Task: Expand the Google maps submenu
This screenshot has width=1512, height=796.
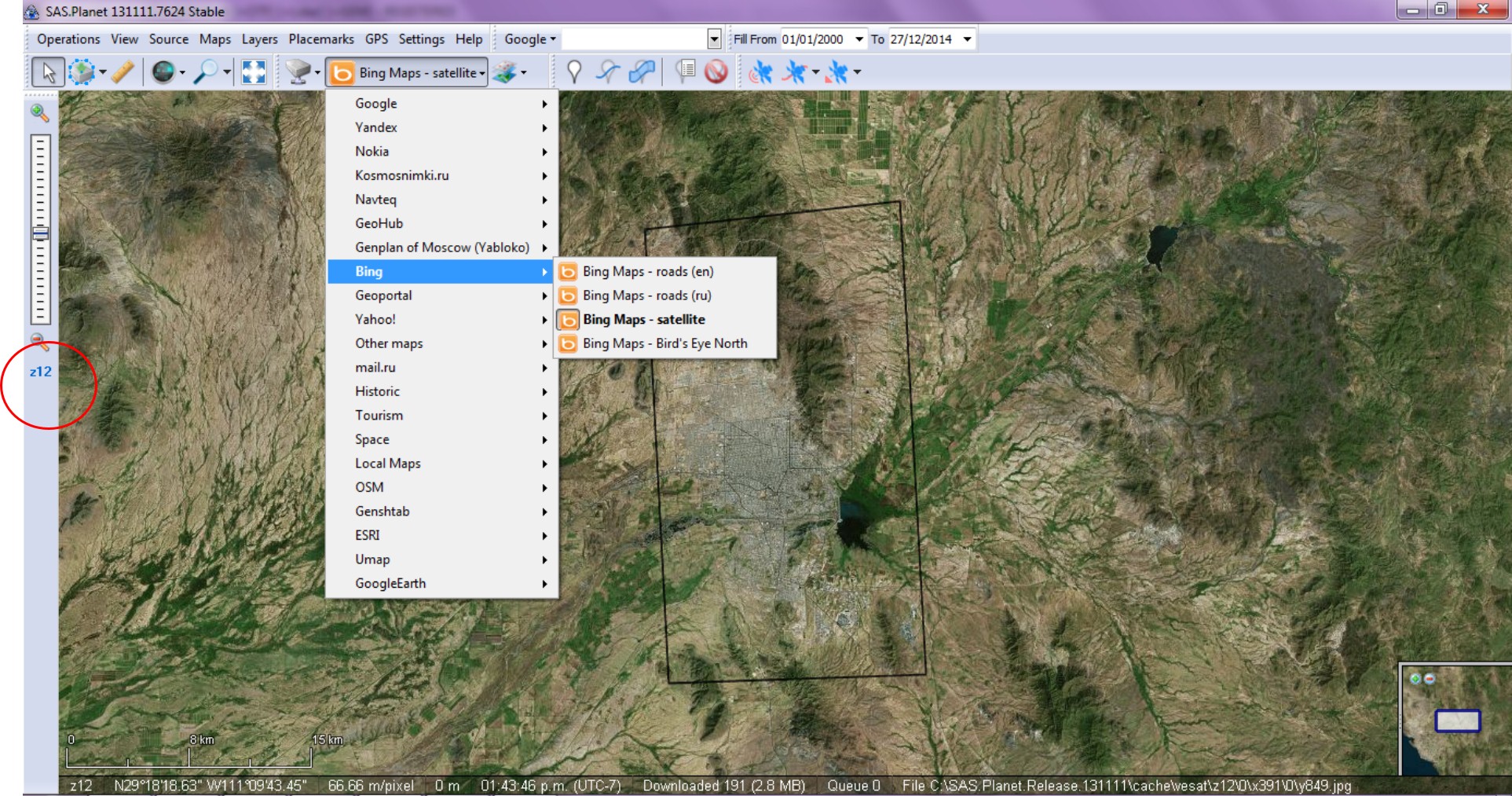Action: tap(442, 104)
